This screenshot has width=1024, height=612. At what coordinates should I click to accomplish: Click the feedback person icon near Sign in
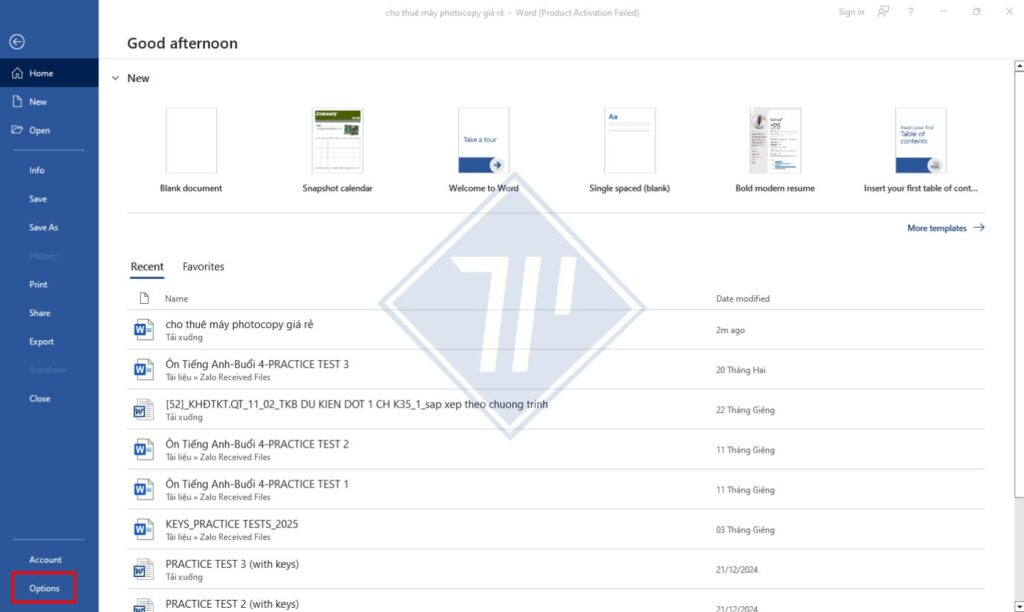[883, 12]
